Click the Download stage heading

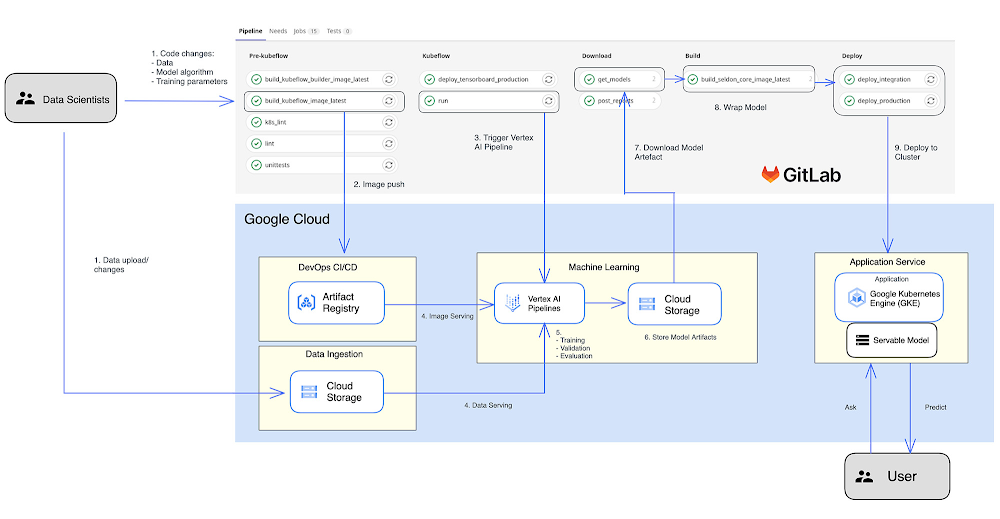tap(596, 56)
